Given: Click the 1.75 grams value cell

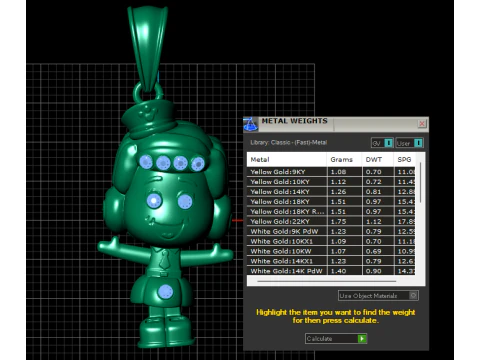Looking at the screenshot, I should (x=344, y=222).
